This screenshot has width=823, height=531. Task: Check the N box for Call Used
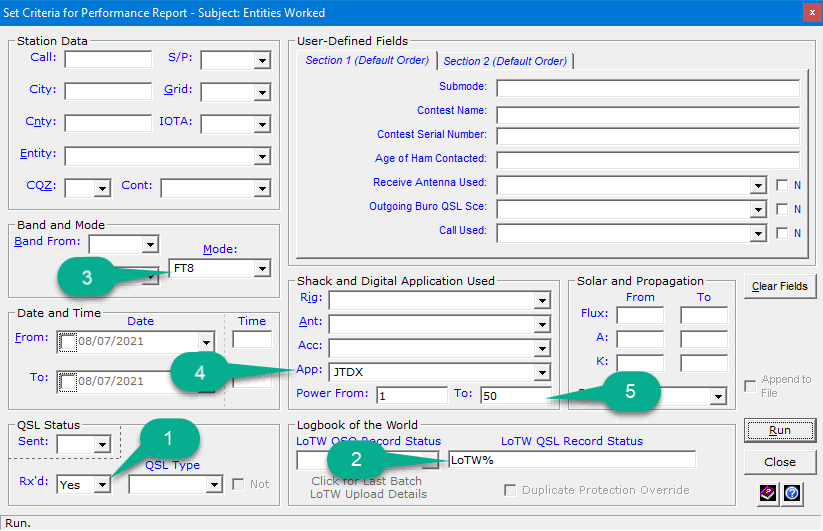pos(782,233)
